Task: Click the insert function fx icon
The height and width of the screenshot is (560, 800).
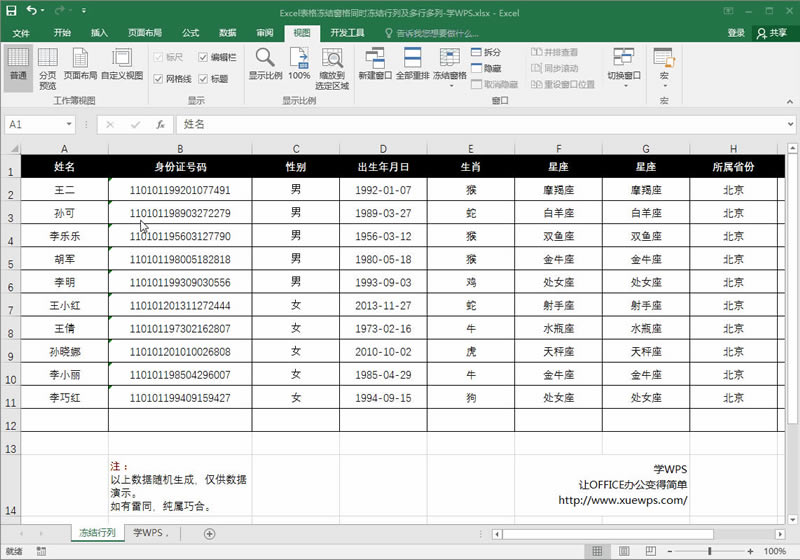Action: click(159, 125)
